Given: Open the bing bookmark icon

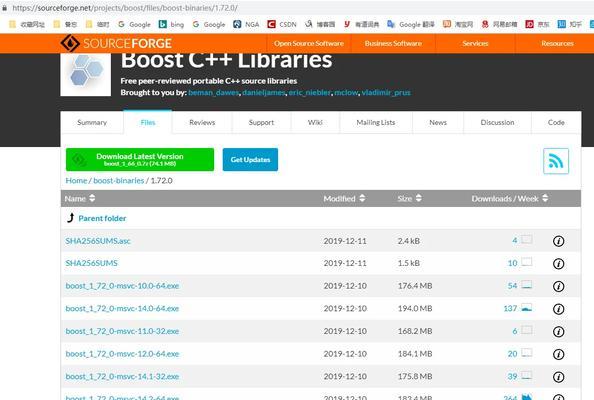Looking at the screenshot, I should coord(163,24).
